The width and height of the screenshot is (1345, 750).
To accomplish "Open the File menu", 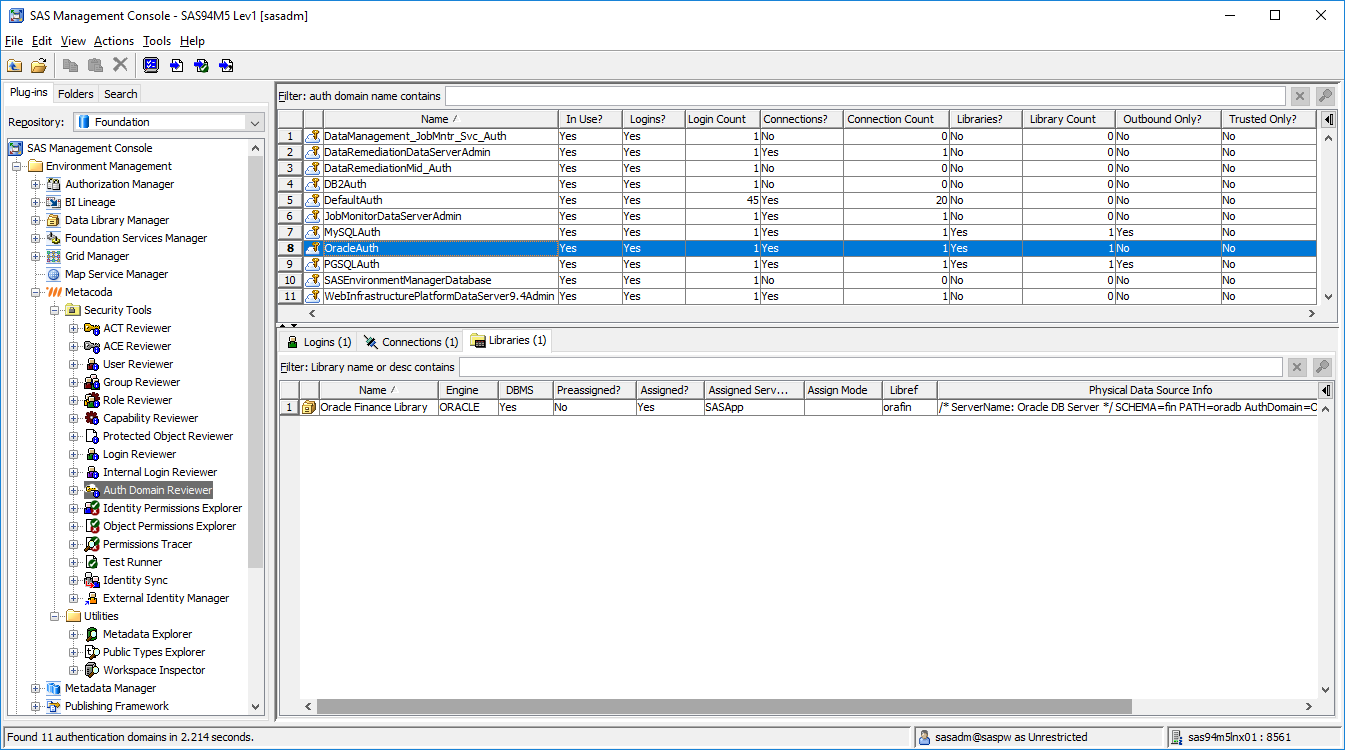I will 13,41.
